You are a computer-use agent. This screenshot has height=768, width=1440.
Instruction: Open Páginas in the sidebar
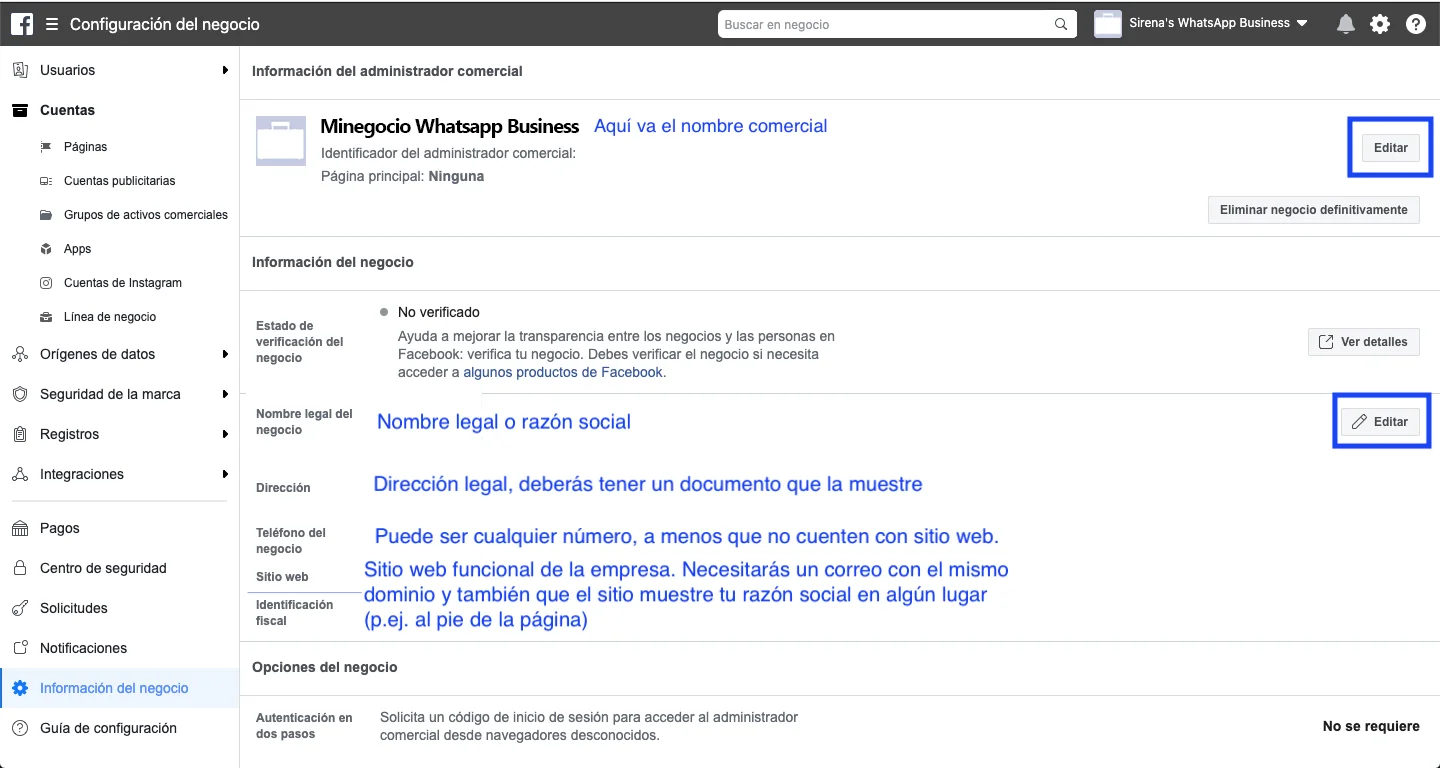[x=85, y=147]
